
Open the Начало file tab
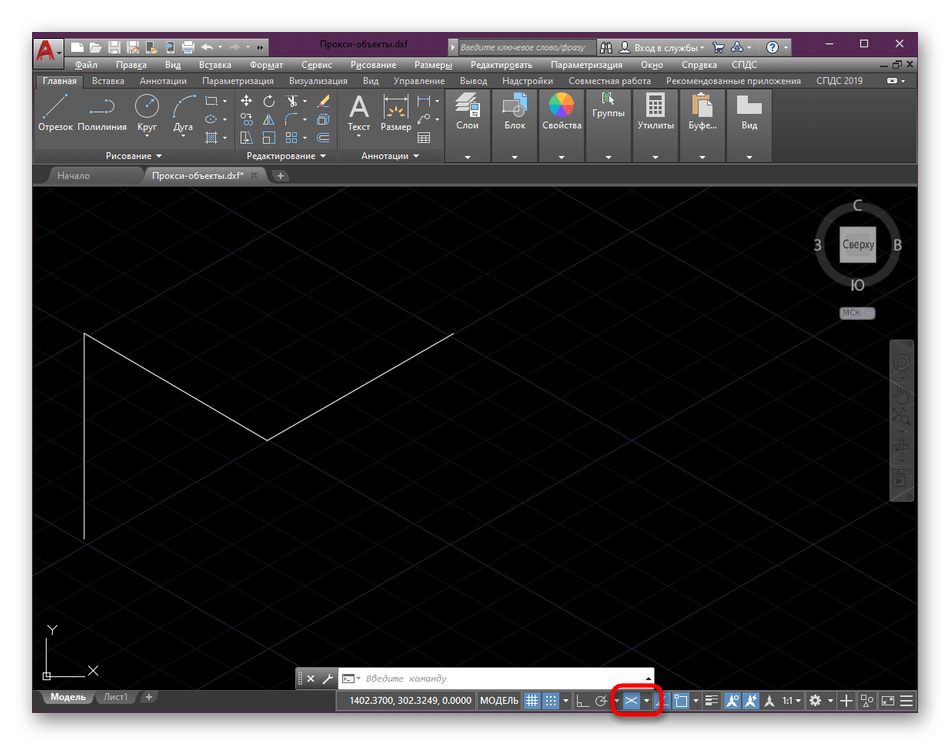(x=73, y=176)
